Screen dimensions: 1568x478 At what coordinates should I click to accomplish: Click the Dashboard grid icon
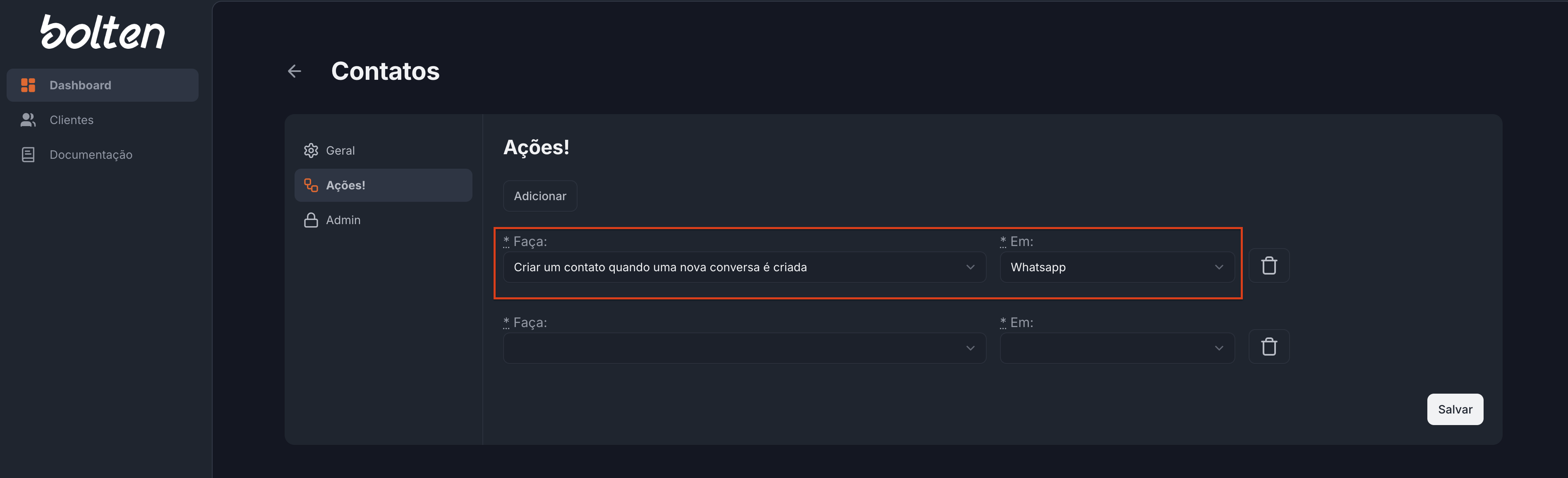(x=28, y=85)
